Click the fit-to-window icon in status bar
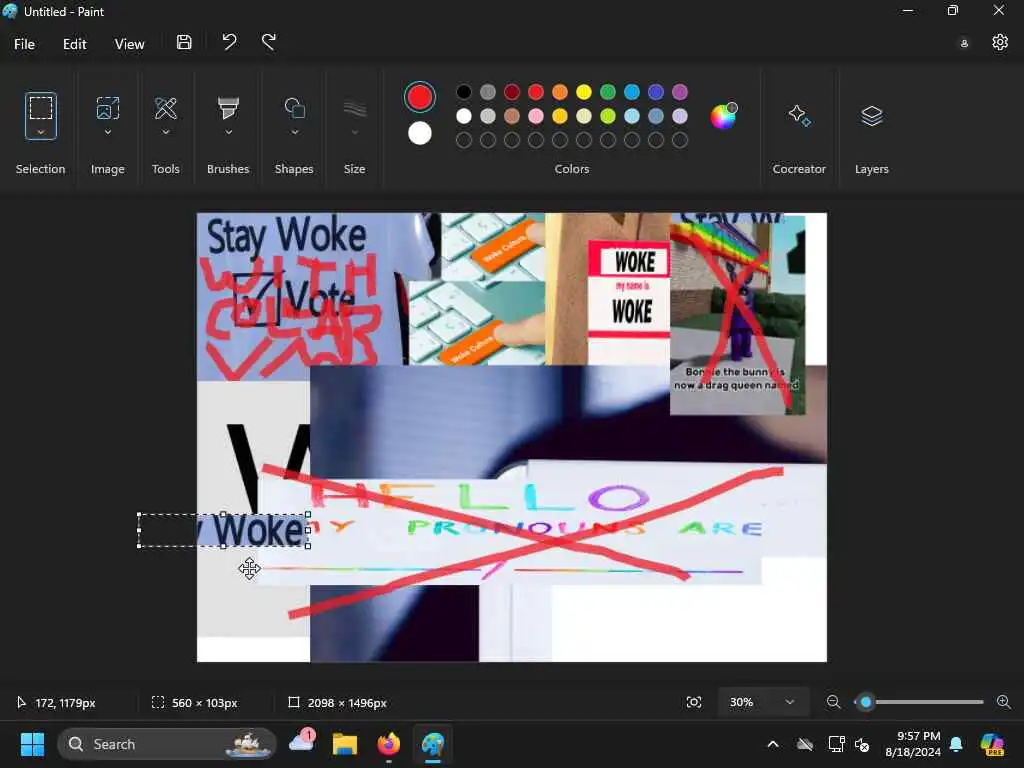Viewport: 1024px width, 768px height. [694, 702]
